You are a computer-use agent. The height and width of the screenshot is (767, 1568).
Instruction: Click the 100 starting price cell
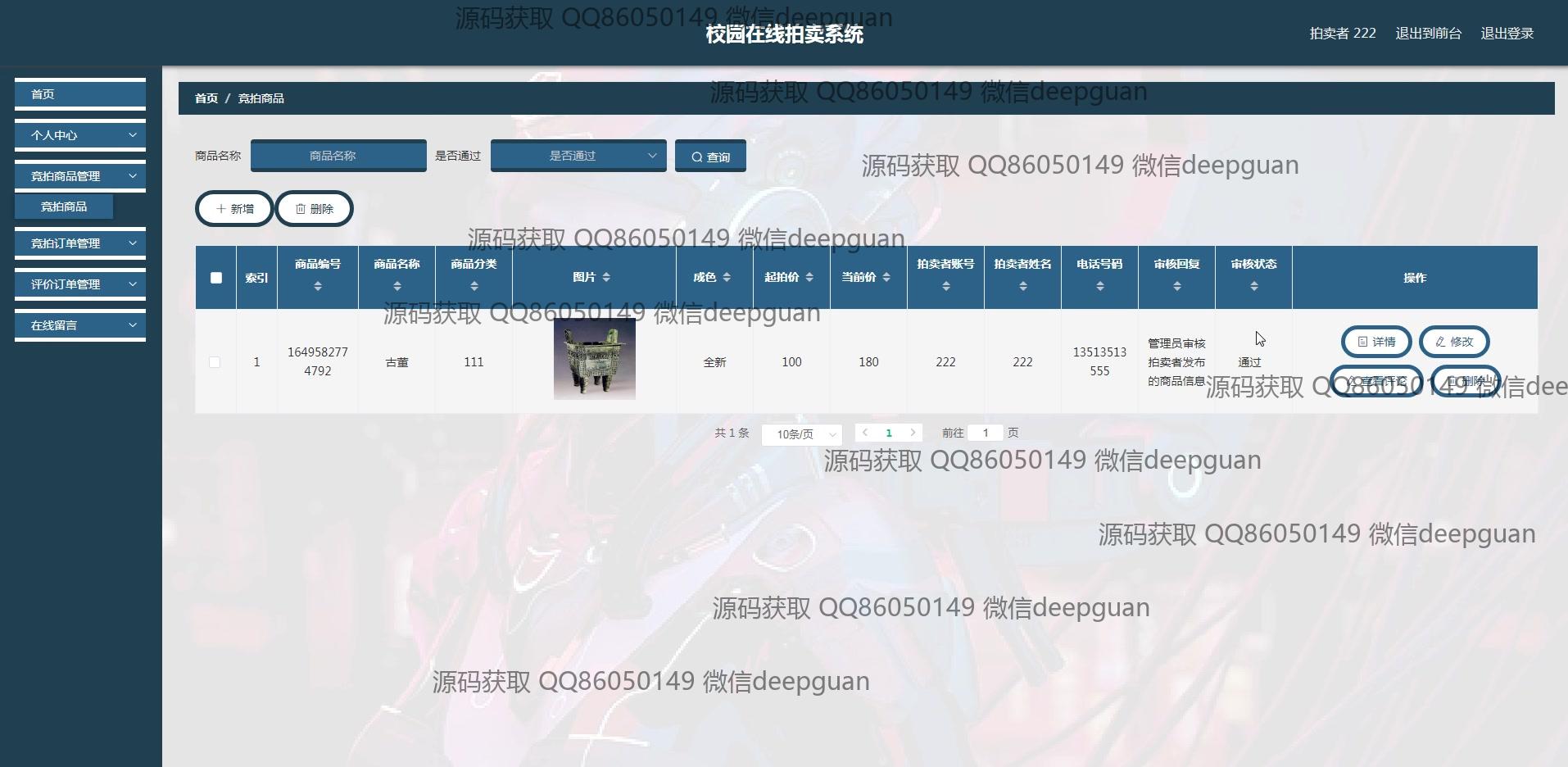[792, 362]
